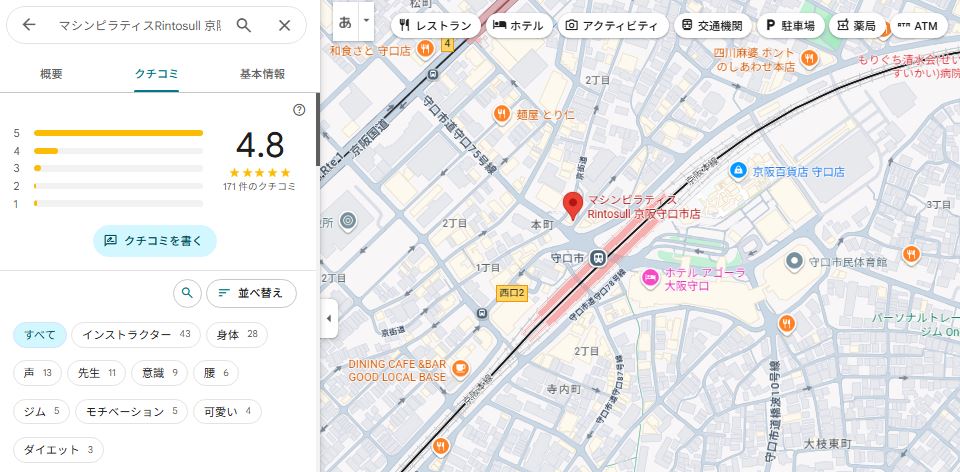Toggle the すべて review filter chip
The height and width of the screenshot is (472, 960).
40,335
